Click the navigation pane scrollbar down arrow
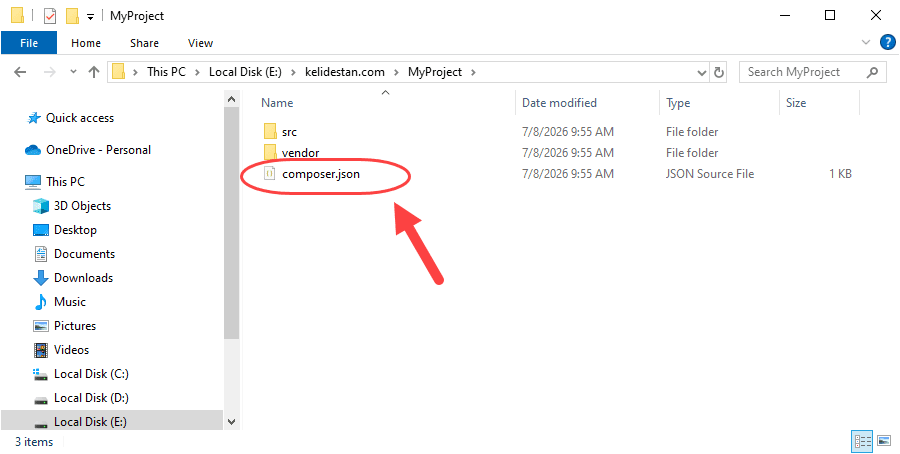The image size is (900, 454). point(231,422)
